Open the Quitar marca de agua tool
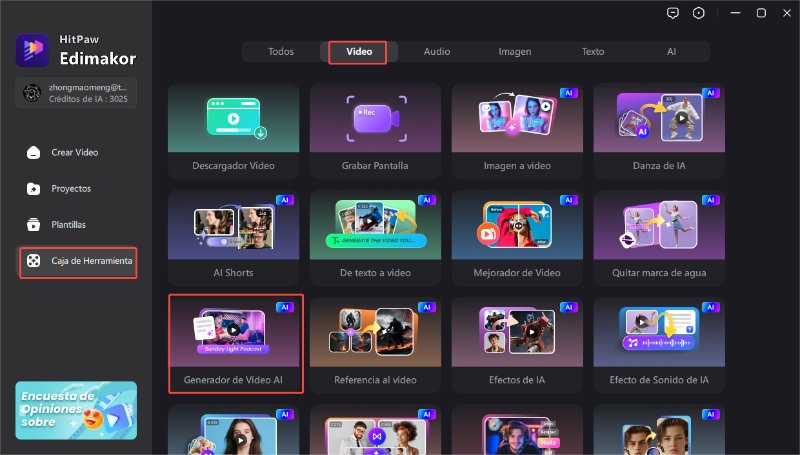800x455 pixels. pos(659,238)
